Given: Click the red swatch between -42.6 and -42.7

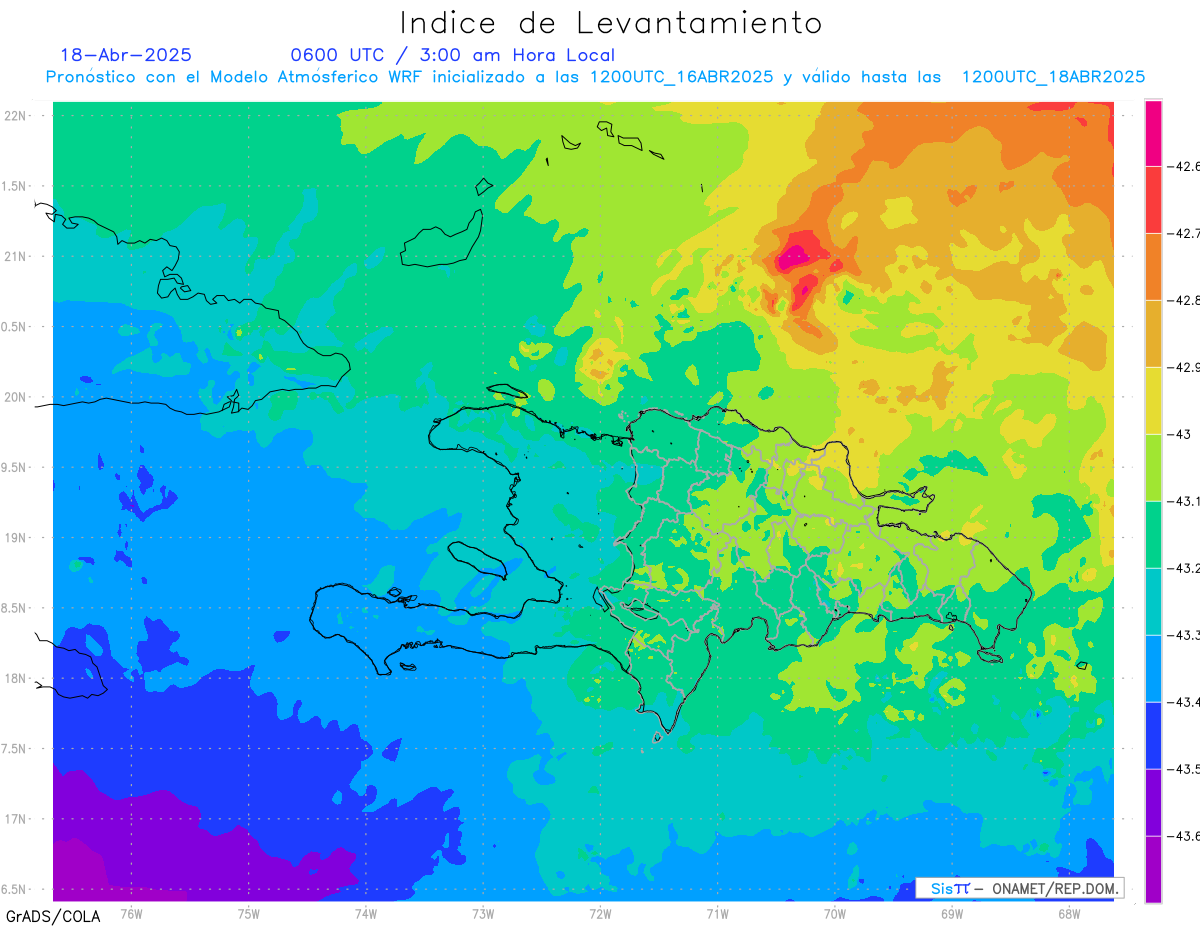Looking at the screenshot, I should pyautogui.click(x=1153, y=199).
